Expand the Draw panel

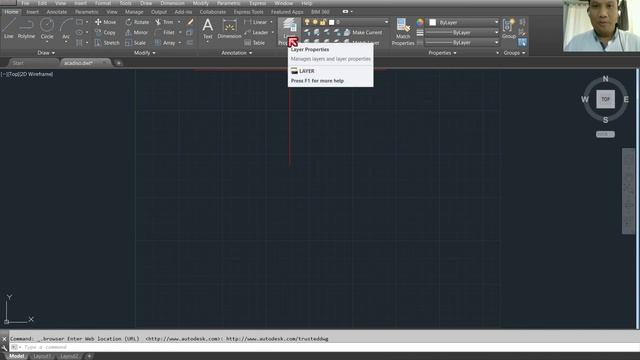coord(46,53)
